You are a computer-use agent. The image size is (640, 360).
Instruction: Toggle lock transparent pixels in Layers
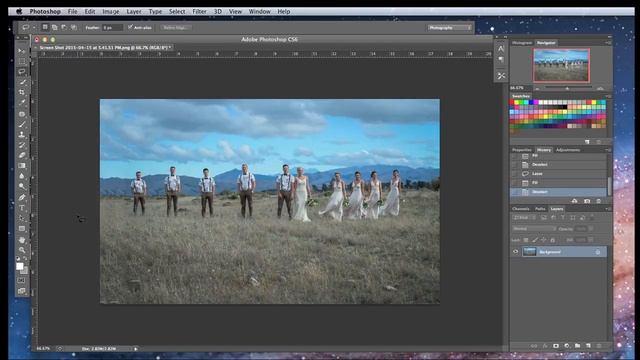[x=526, y=240]
